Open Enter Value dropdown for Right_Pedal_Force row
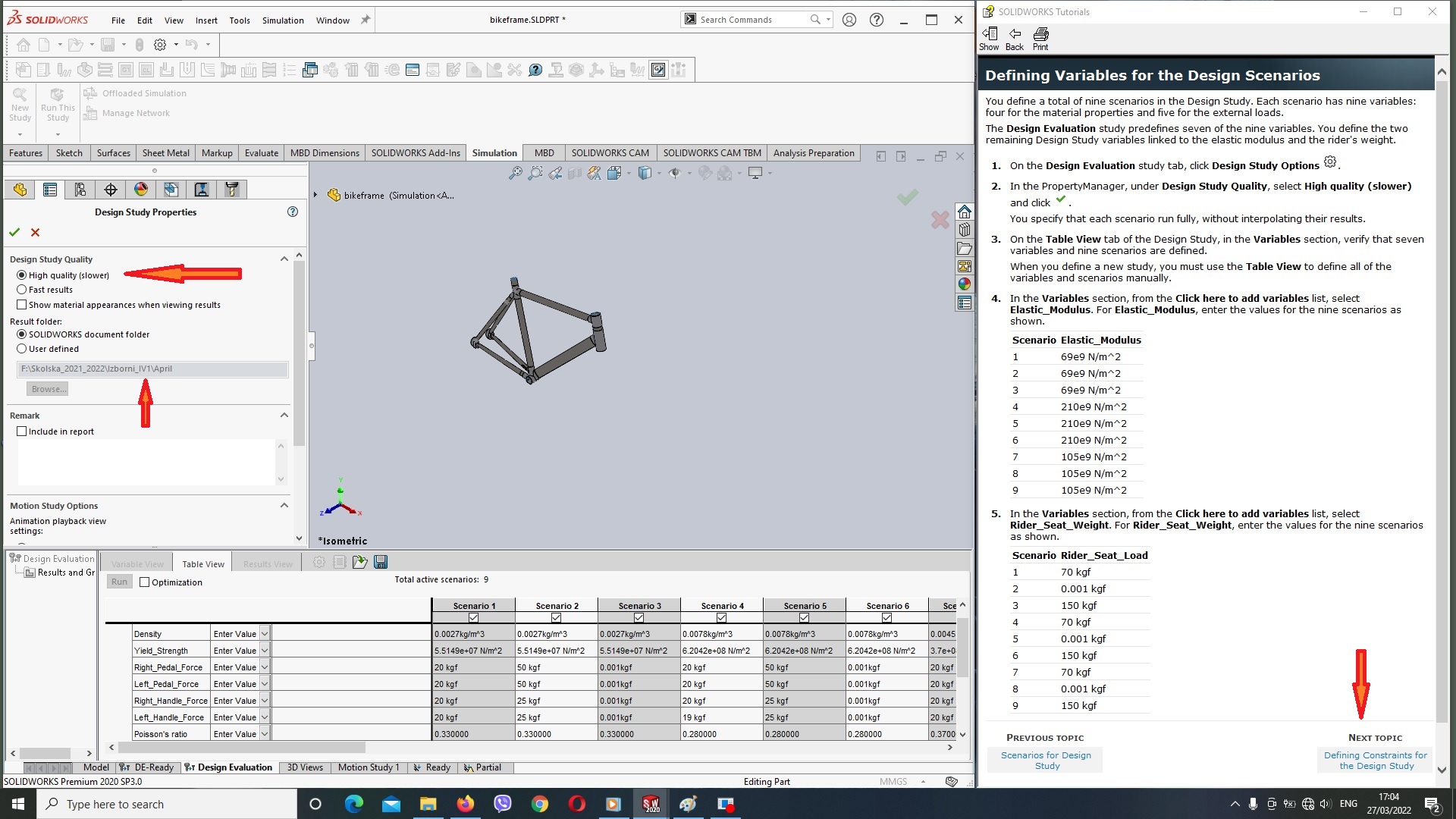 tap(265, 667)
